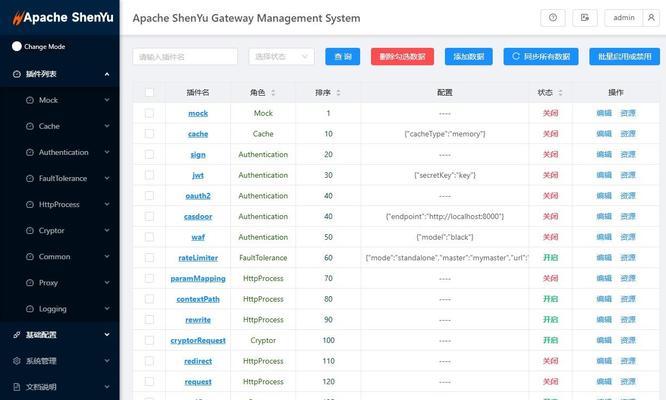Toggle the Change Mode switch
The height and width of the screenshot is (400, 666).
17,46
